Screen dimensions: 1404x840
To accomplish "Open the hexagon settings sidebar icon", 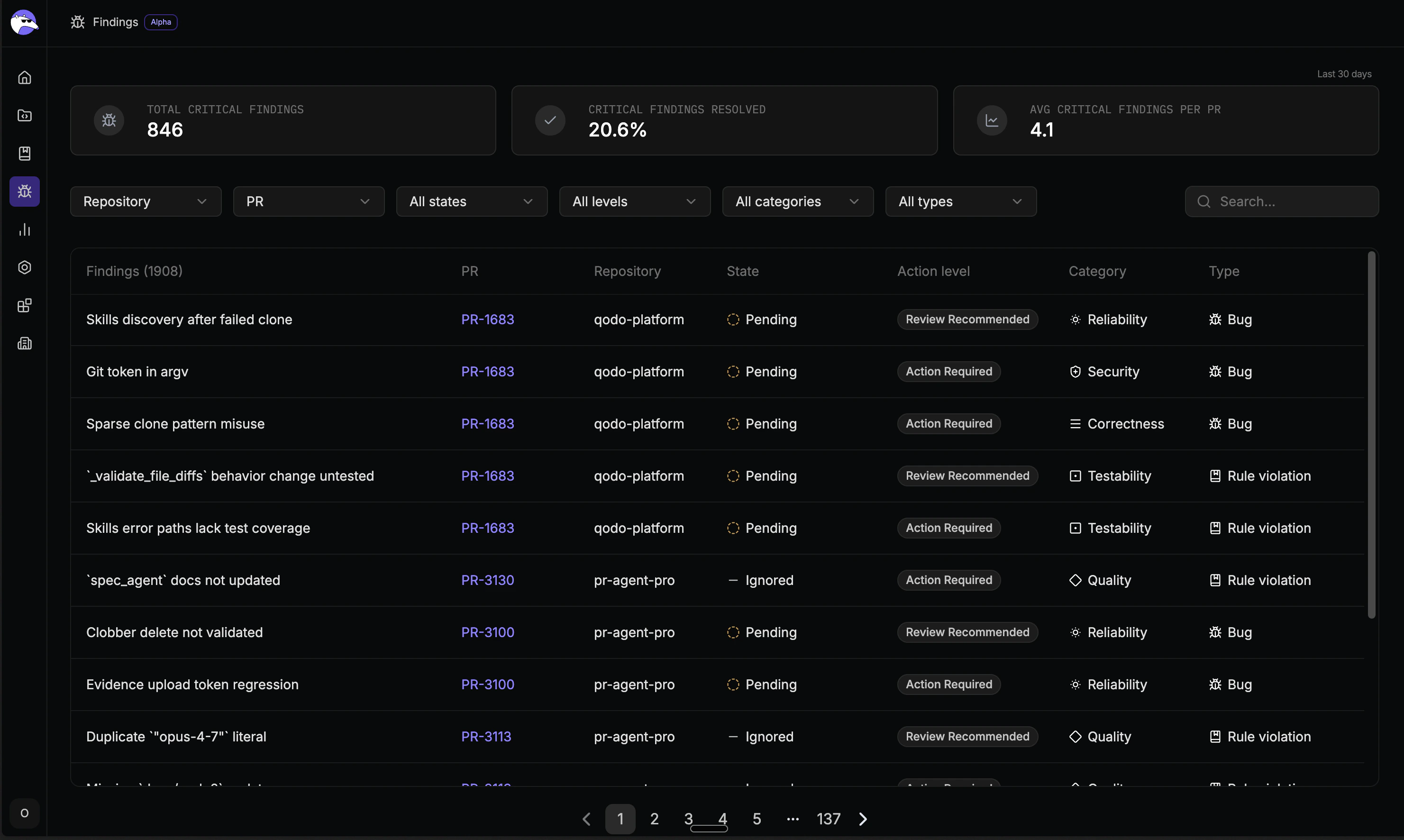I will 24,267.
